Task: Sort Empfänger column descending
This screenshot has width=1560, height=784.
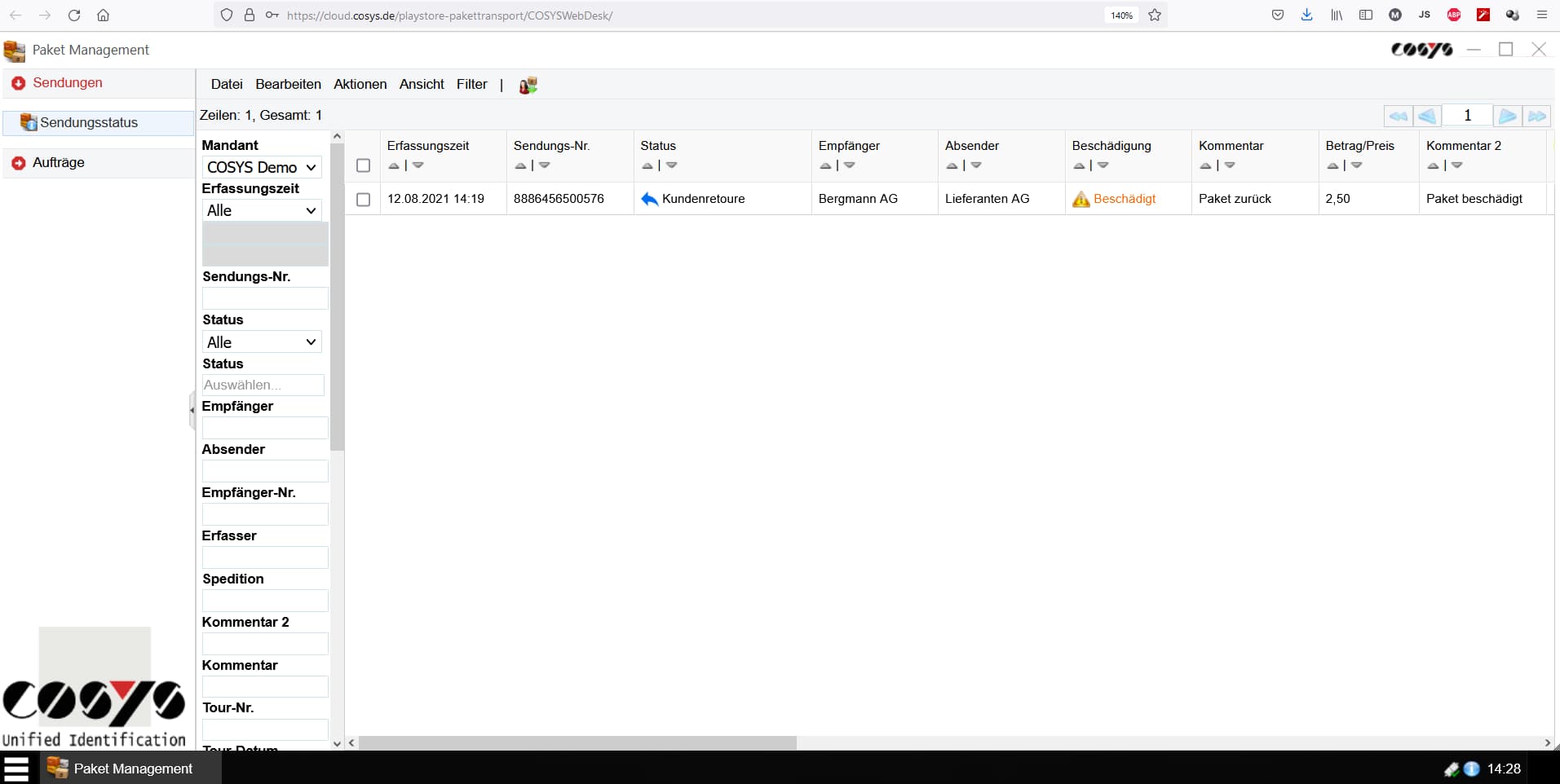Action: pyautogui.click(x=850, y=165)
